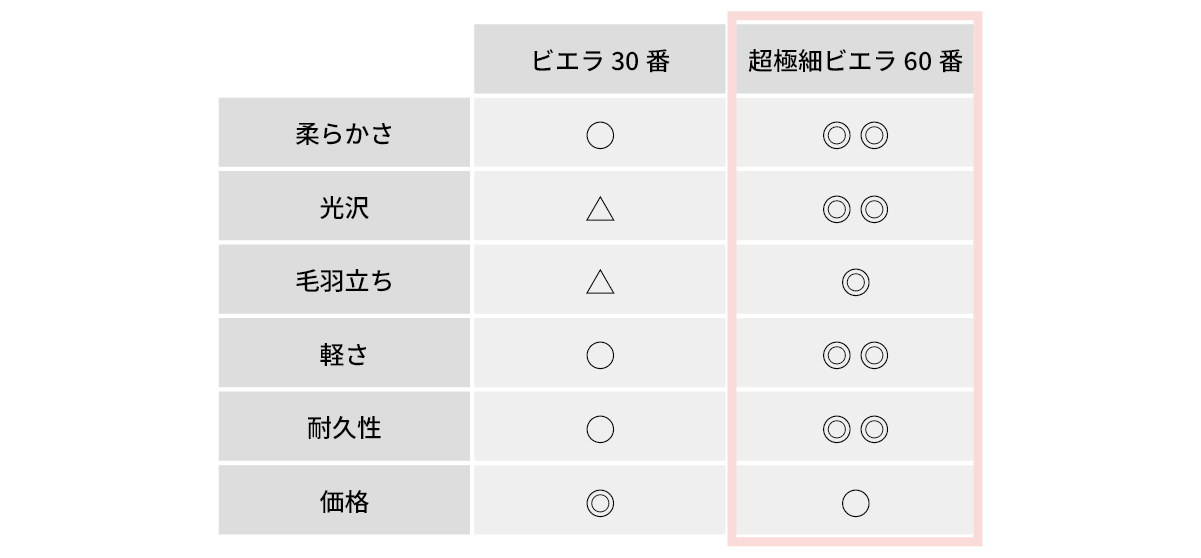Select the 価格 row label

344,502
